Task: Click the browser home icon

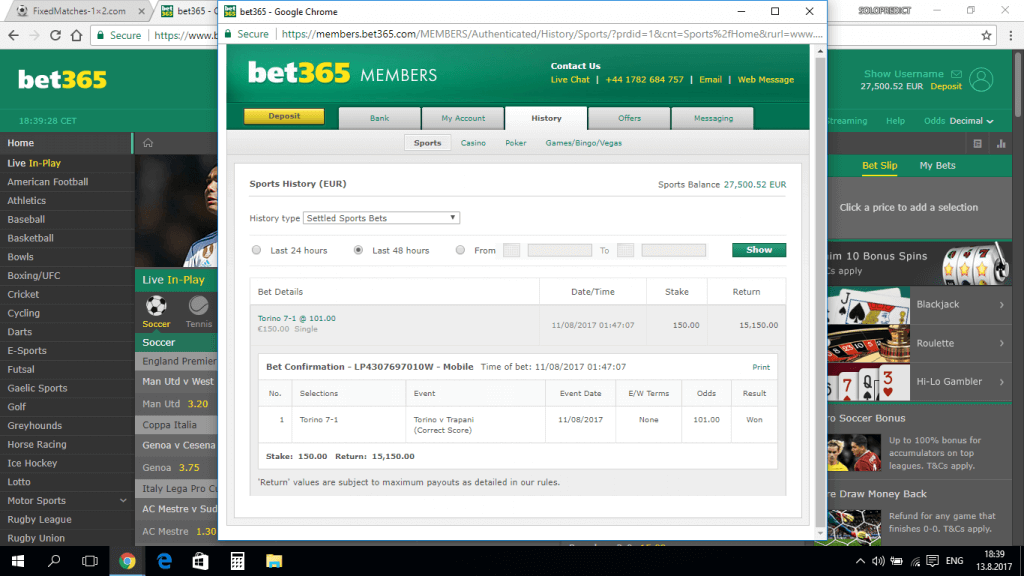Action: [x=76, y=35]
